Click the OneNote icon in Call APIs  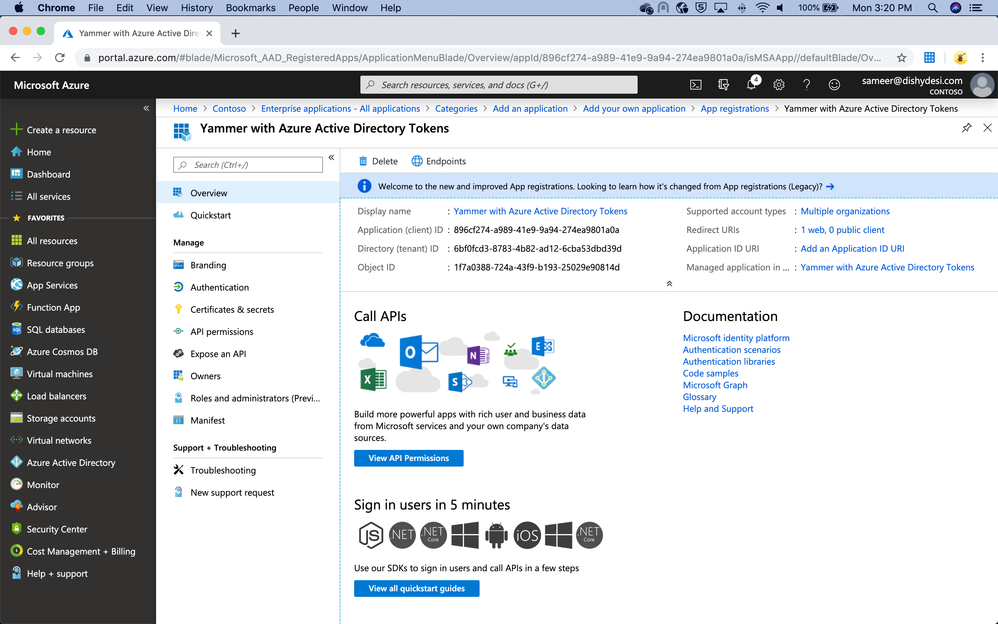(x=477, y=355)
